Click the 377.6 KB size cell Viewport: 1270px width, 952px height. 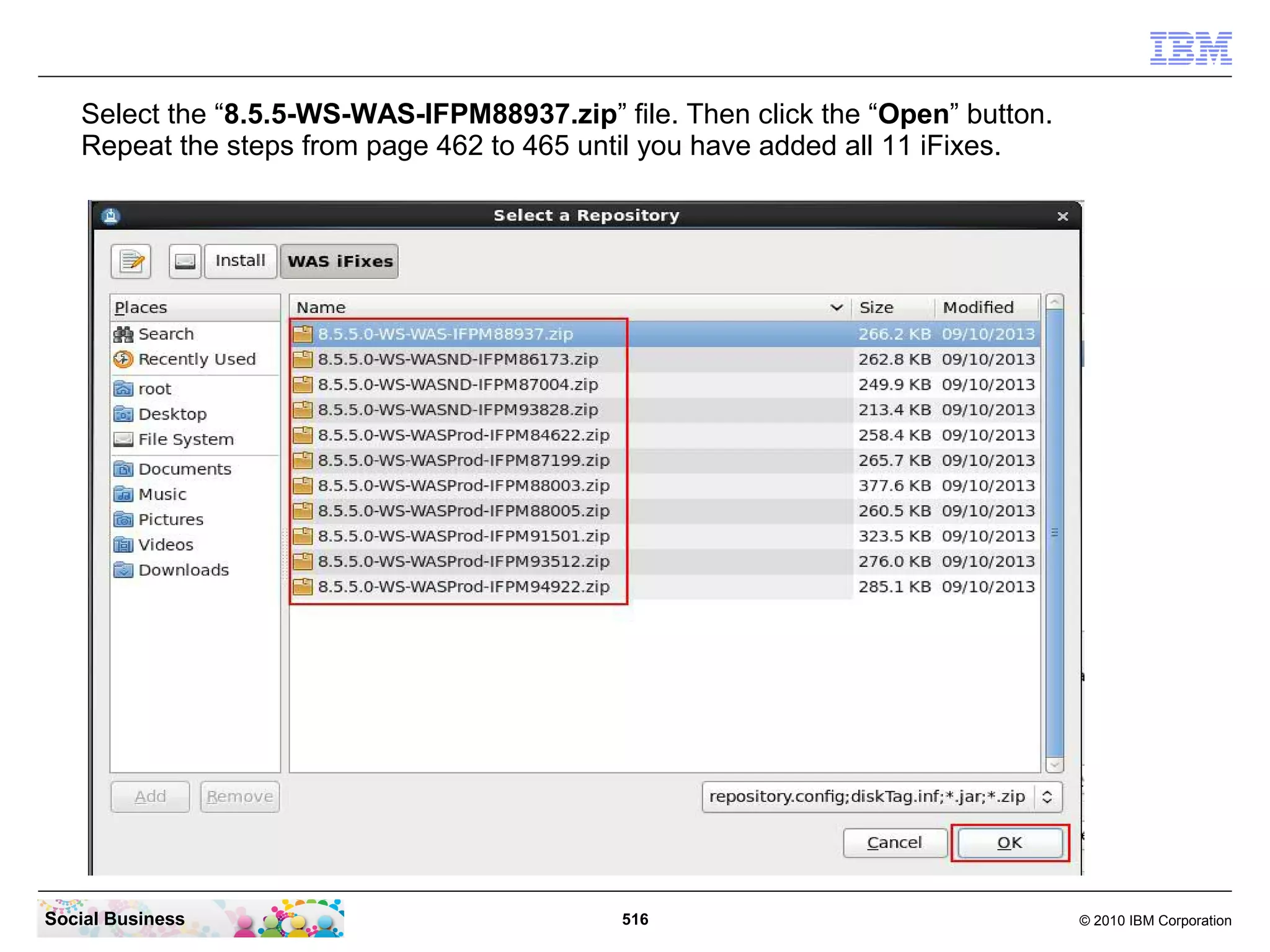tap(894, 486)
